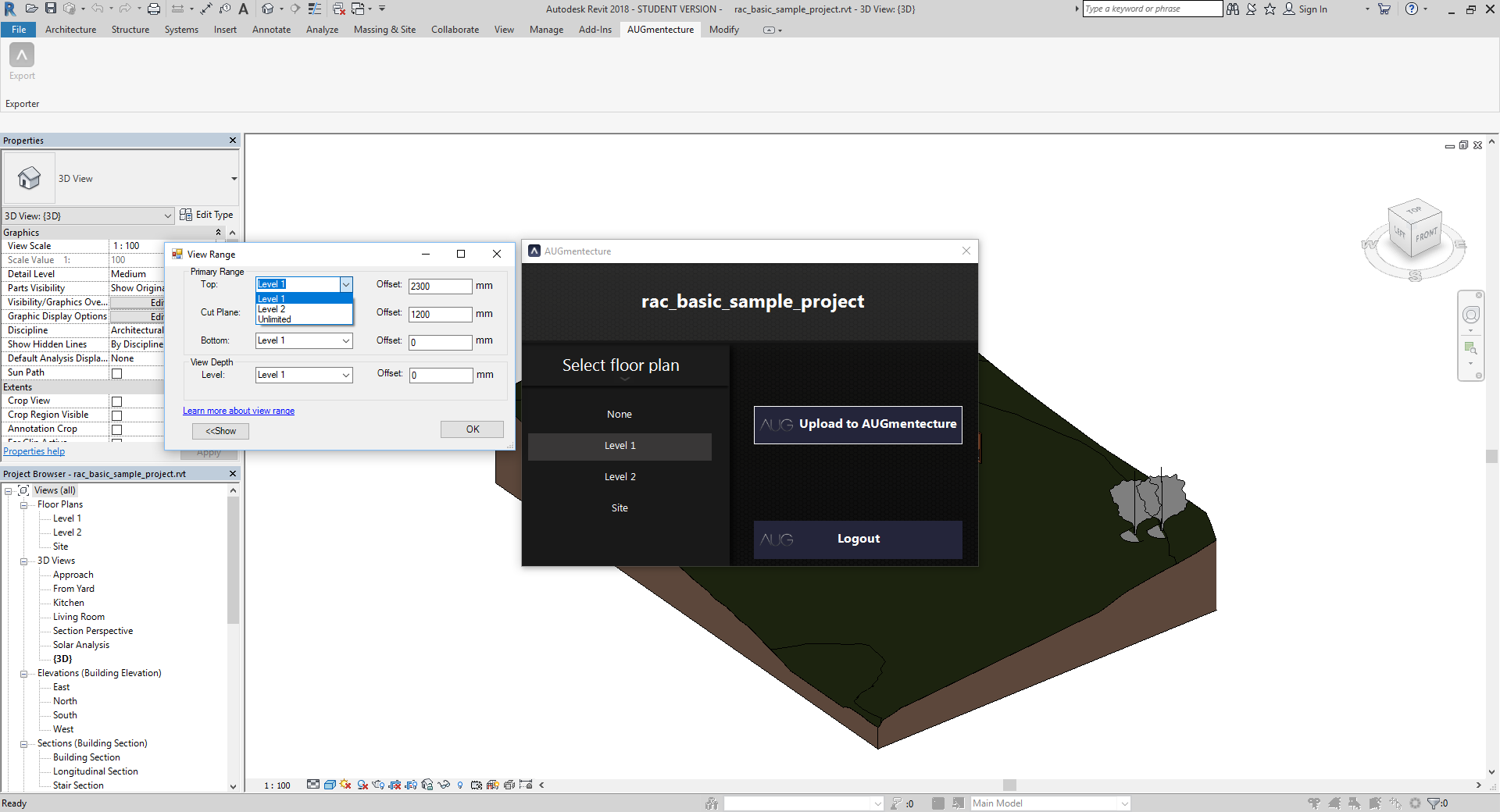Image resolution: width=1500 pixels, height=812 pixels.
Task: Click the Crop View icon in view control bar
Action: 395,785
